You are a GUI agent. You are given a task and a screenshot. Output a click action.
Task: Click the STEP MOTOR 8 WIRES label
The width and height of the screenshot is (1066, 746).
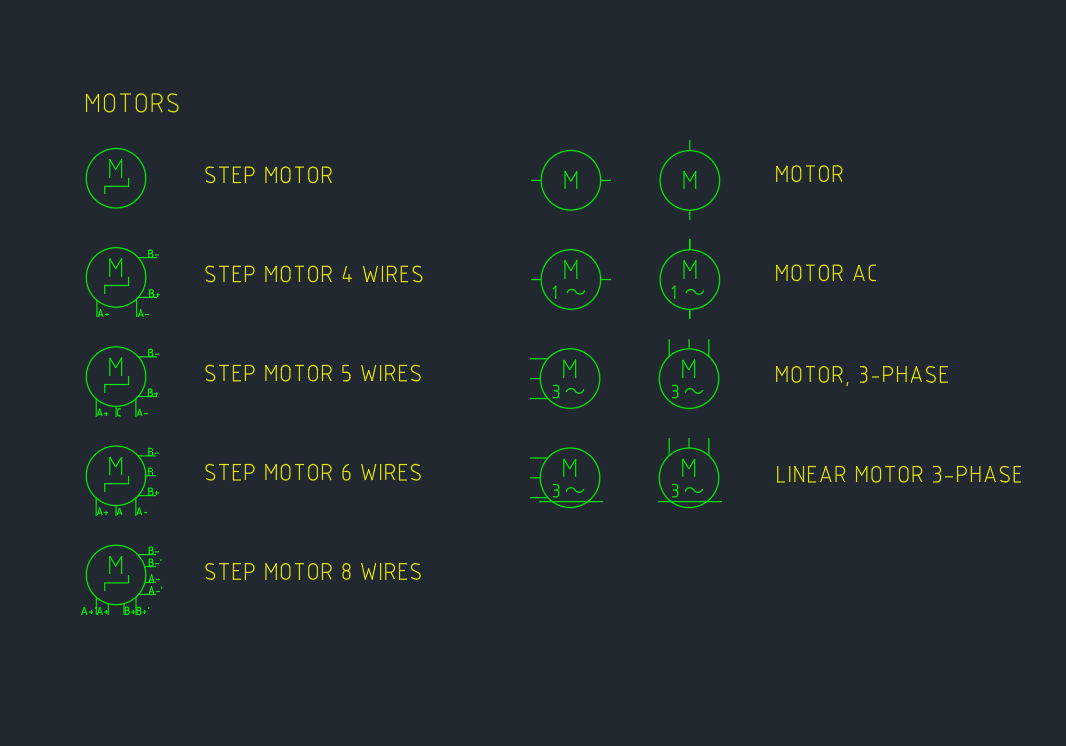point(313,572)
